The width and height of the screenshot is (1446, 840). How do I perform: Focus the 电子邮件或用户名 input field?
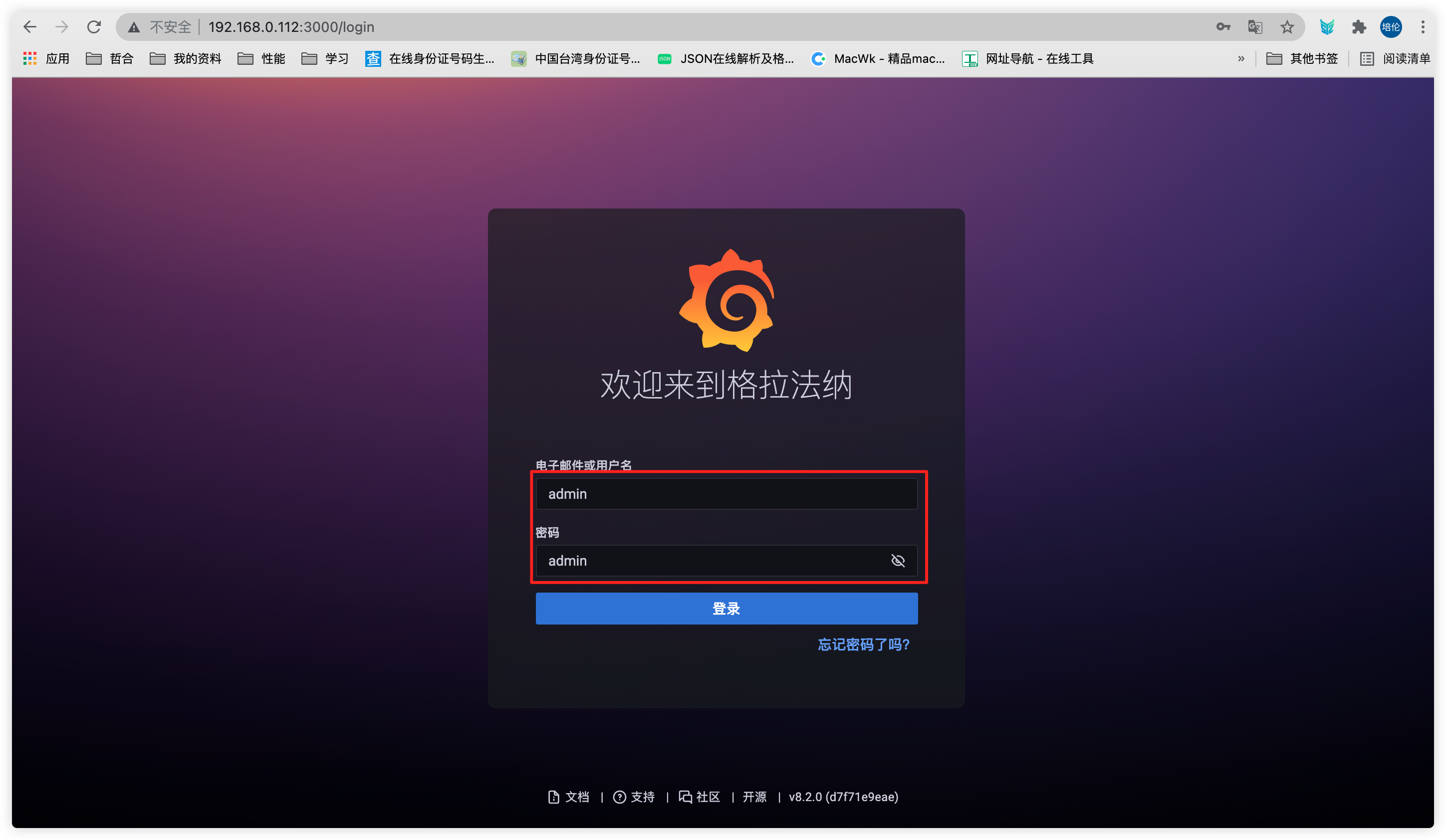pos(726,493)
